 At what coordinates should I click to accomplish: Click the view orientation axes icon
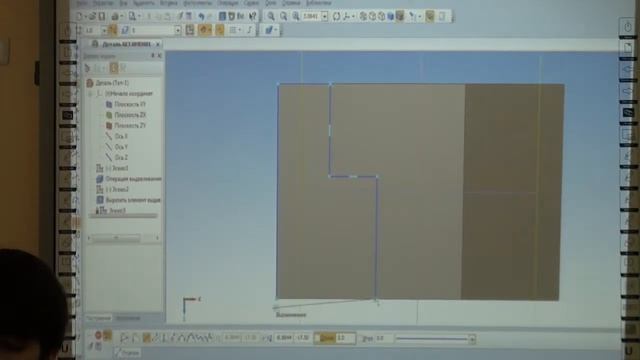[x=347, y=16]
